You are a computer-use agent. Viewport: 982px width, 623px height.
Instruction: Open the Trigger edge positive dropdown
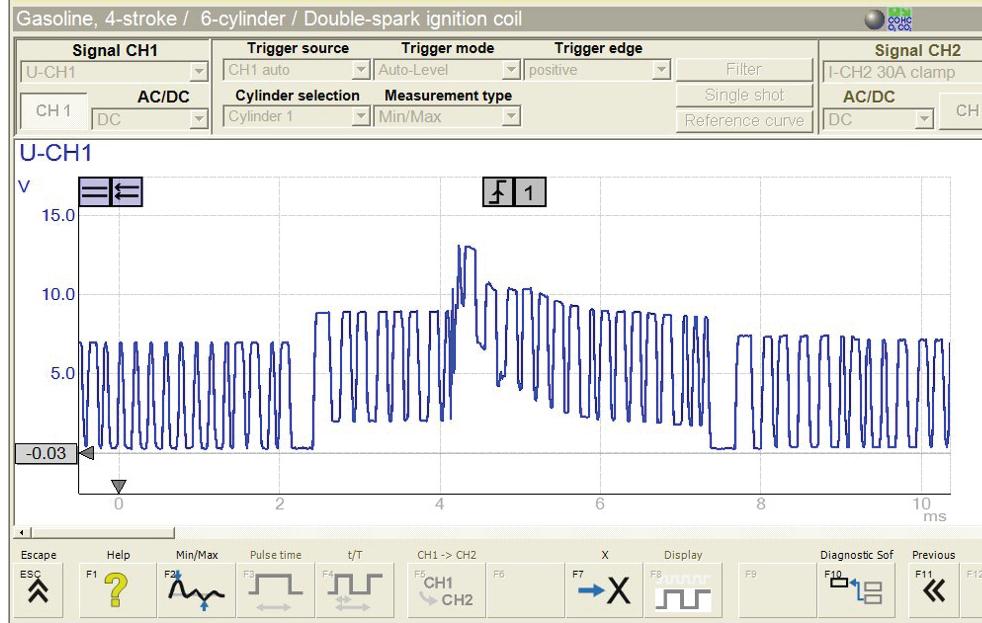pyautogui.click(x=597, y=70)
